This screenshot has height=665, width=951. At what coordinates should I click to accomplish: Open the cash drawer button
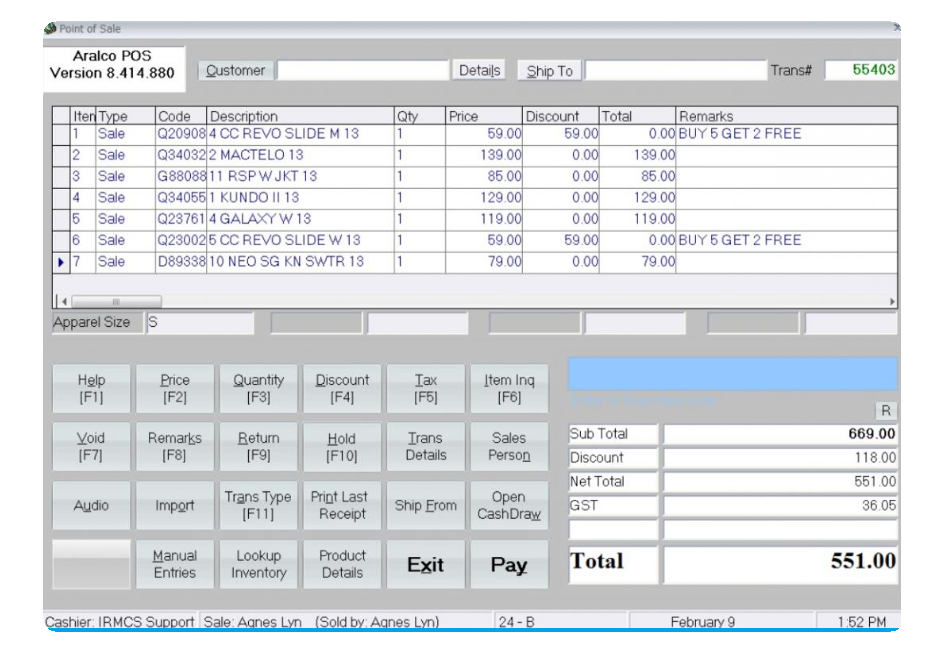509,506
